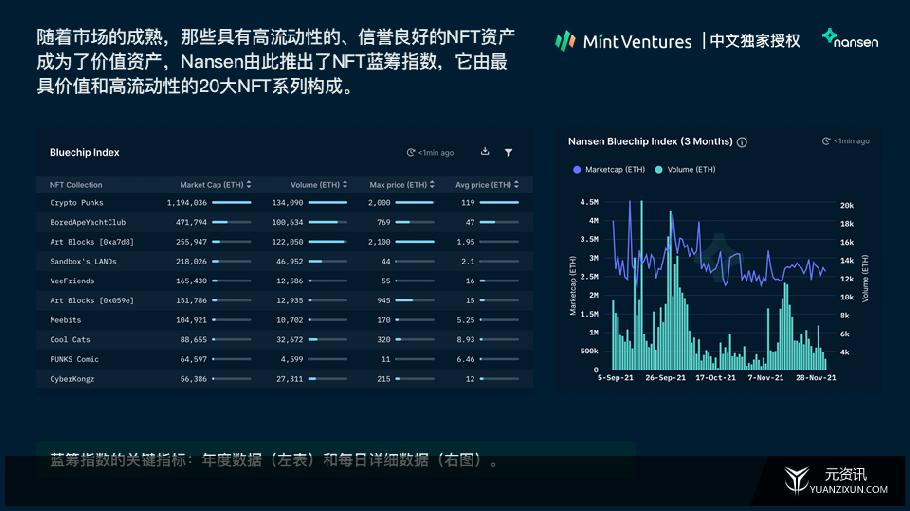Open the filter icon in Bluechip Index
910x511 pixels.
(x=508, y=152)
